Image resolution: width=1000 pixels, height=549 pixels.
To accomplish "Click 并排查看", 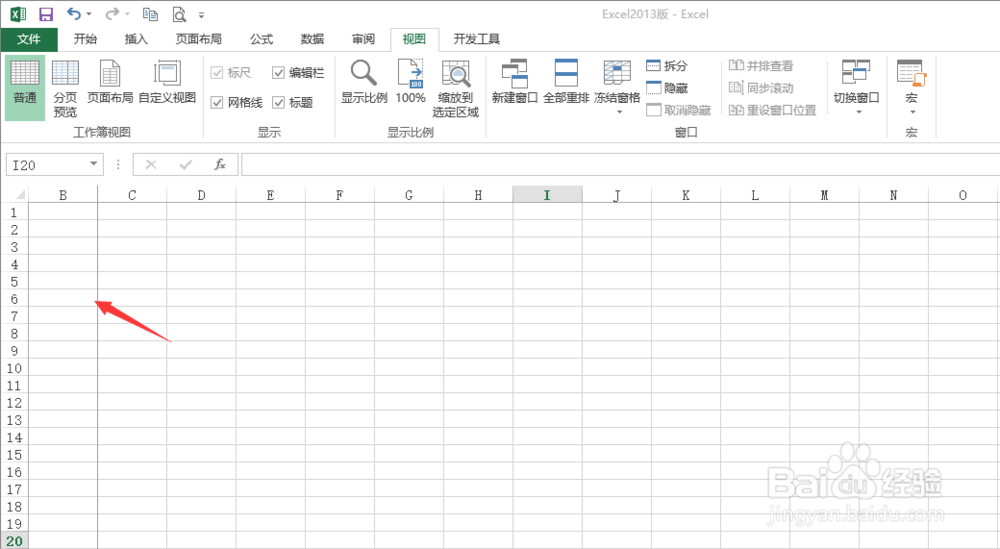I will 761,66.
